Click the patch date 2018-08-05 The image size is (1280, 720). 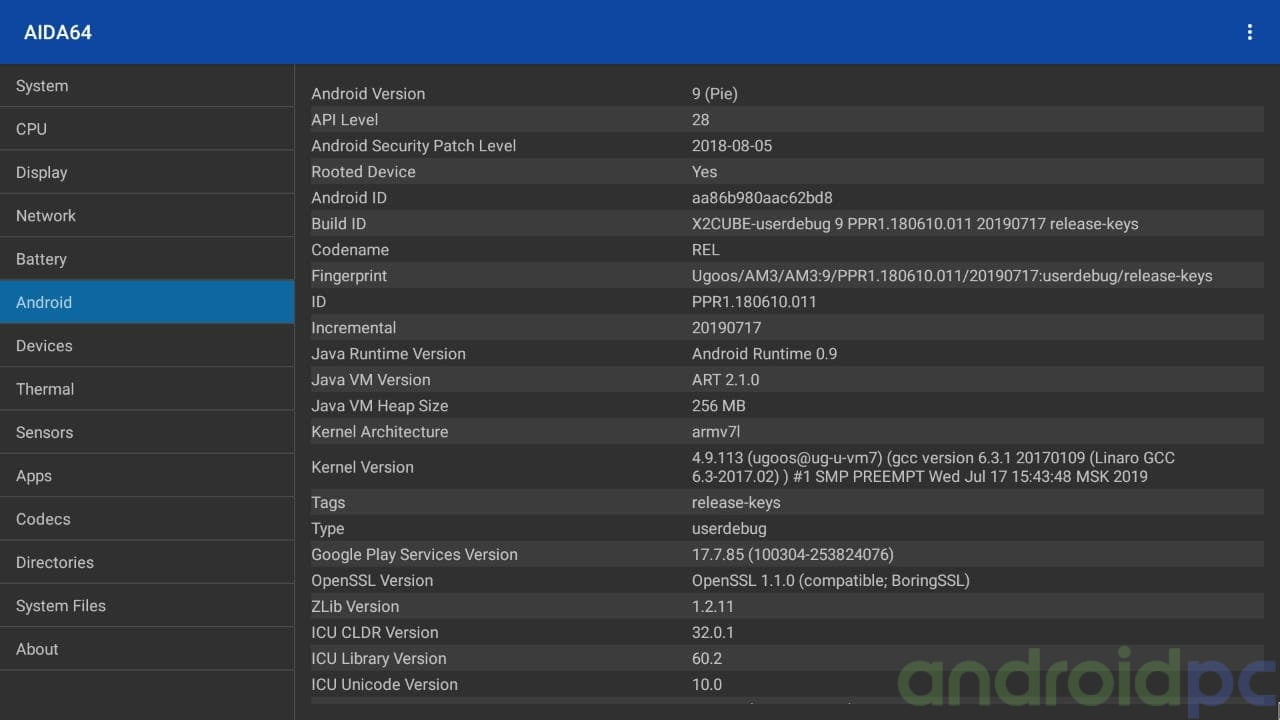coord(732,146)
